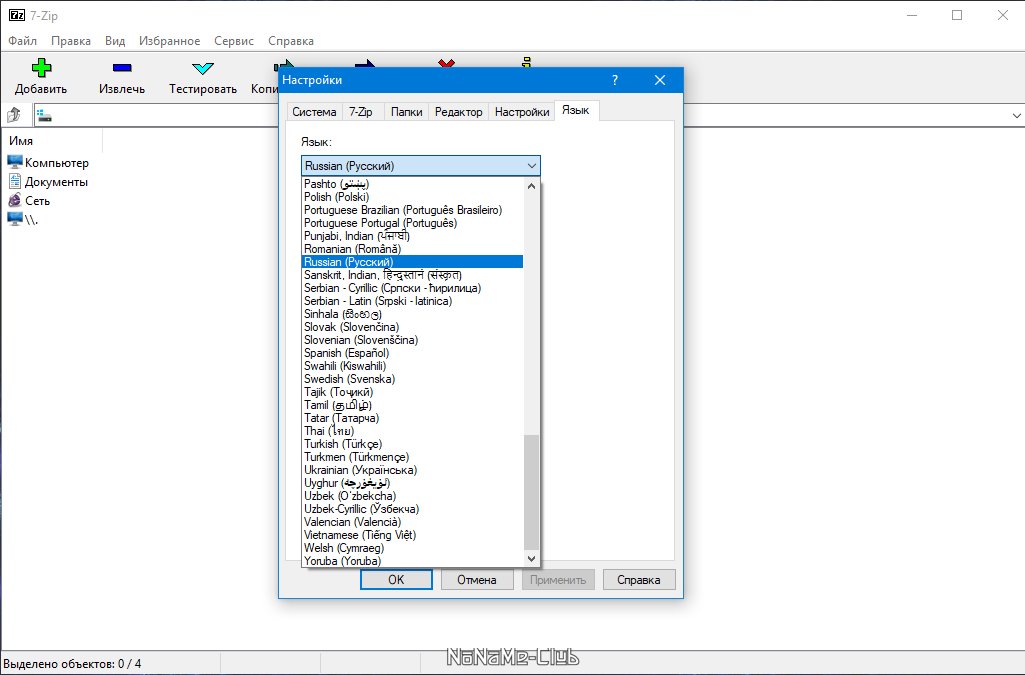Open the Избранное menu
This screenshot has width=1025, height=675.
(169, 41)
